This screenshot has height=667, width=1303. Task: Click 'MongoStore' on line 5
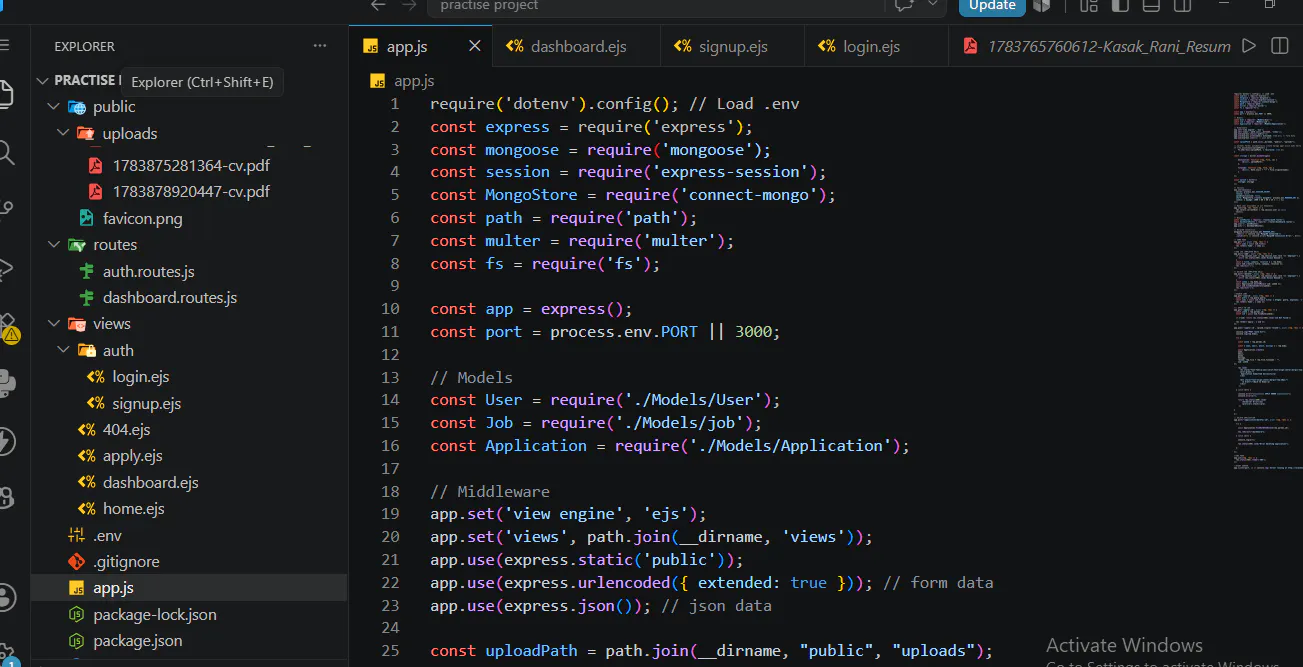tap(531, 195)
